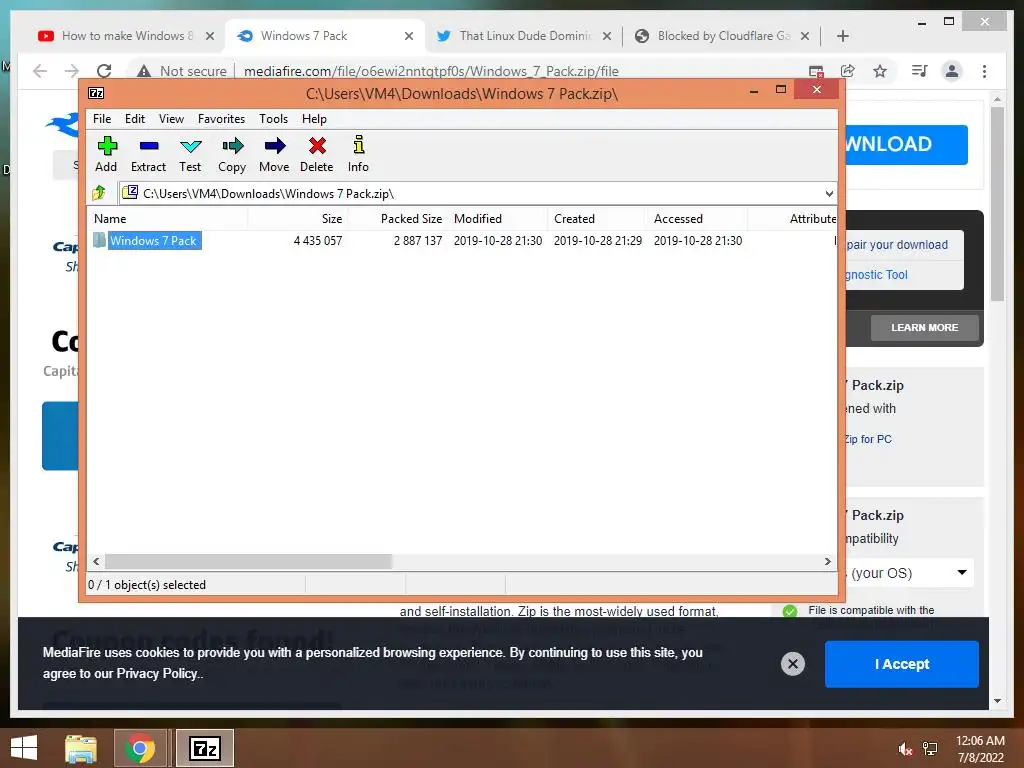
Task: Delete the selected item with red X
Action: 317,155
